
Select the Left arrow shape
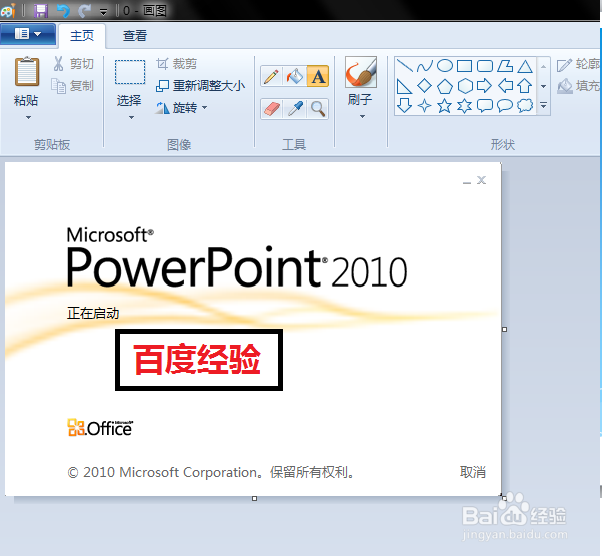(x=505, y=86)
